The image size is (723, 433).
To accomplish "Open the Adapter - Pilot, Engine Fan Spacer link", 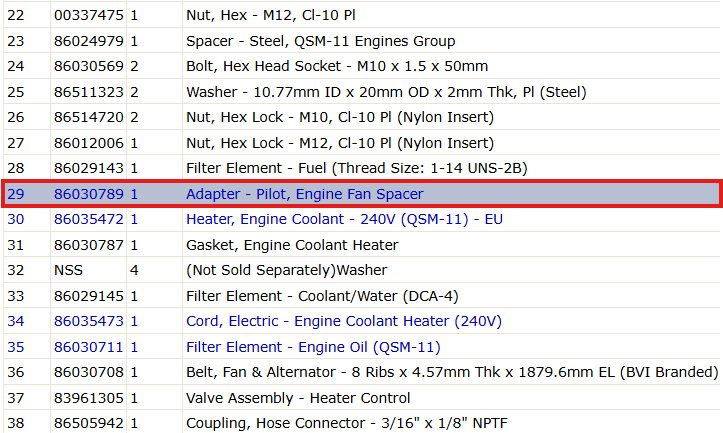I will tap(304, 194).
